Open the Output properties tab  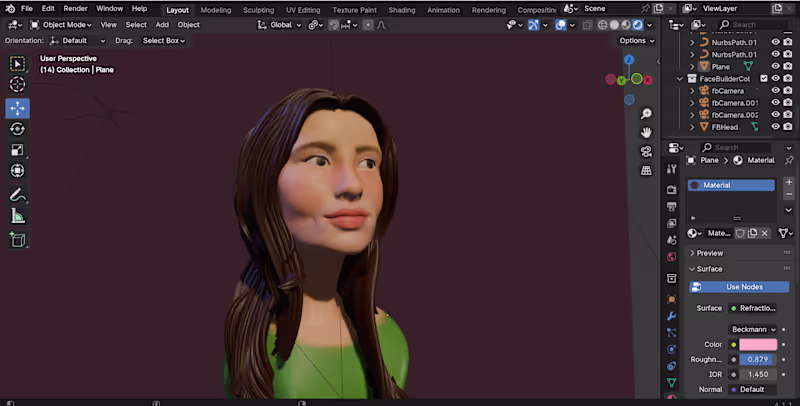[671, 206]
